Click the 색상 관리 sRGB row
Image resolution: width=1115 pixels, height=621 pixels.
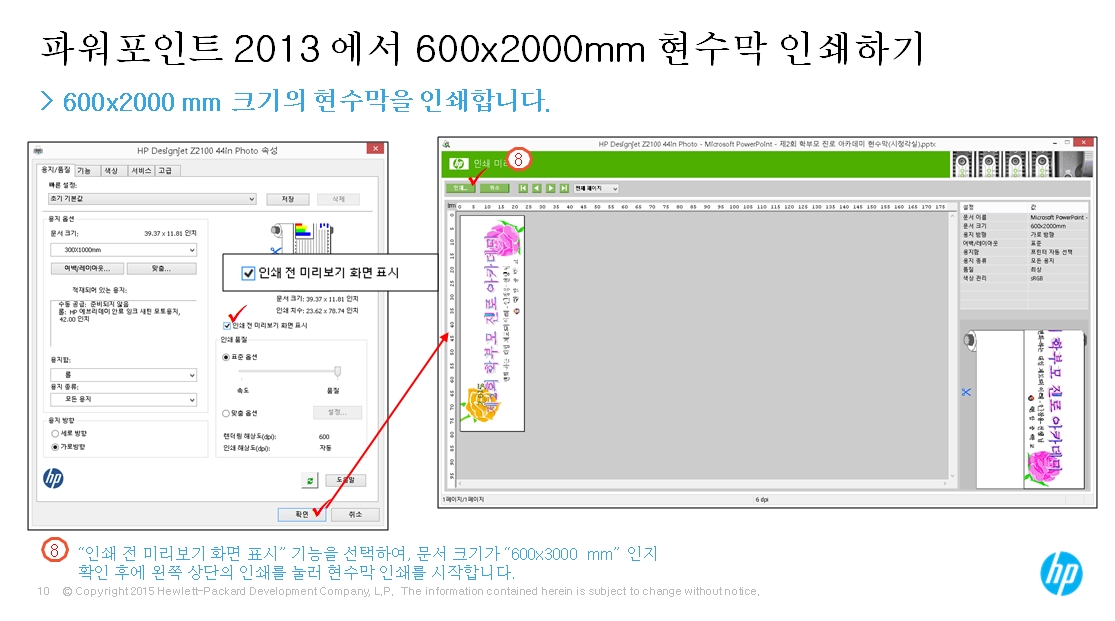pos(1024,278)
